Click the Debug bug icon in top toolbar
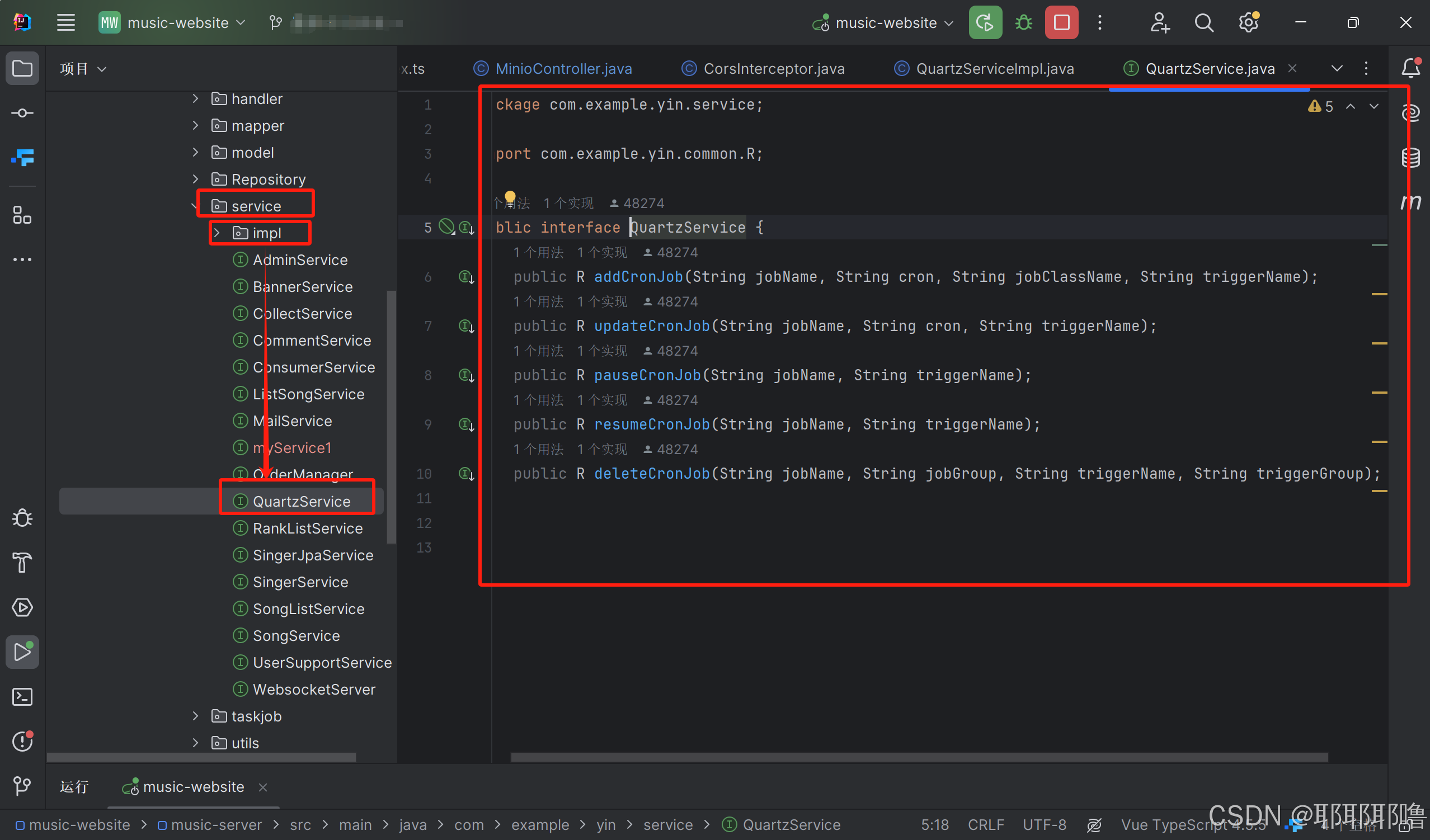This screenshot has width=1430, height=840. click(x=1023, y=23)
